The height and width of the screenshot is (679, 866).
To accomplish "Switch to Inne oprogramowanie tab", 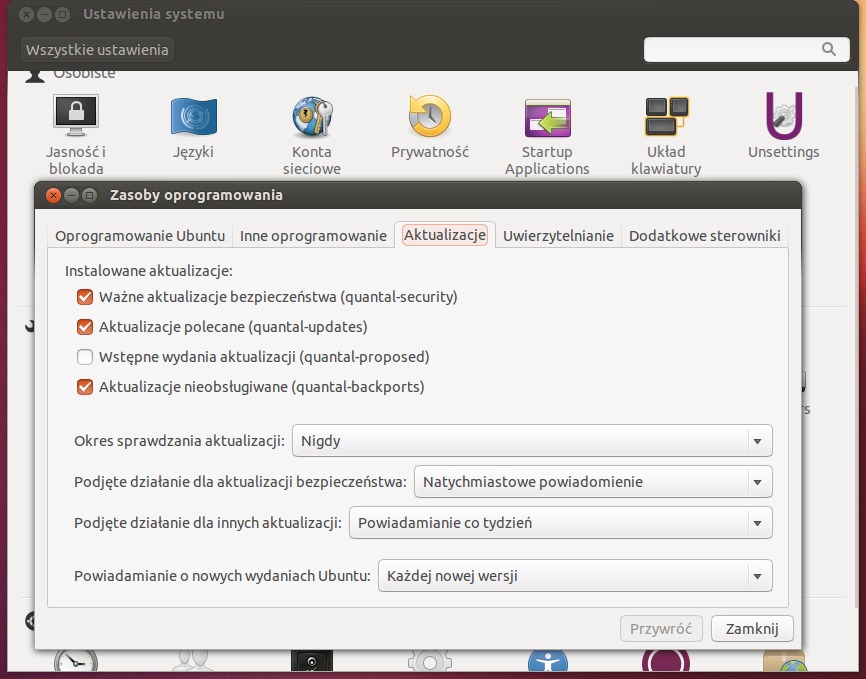I will 313,236.
